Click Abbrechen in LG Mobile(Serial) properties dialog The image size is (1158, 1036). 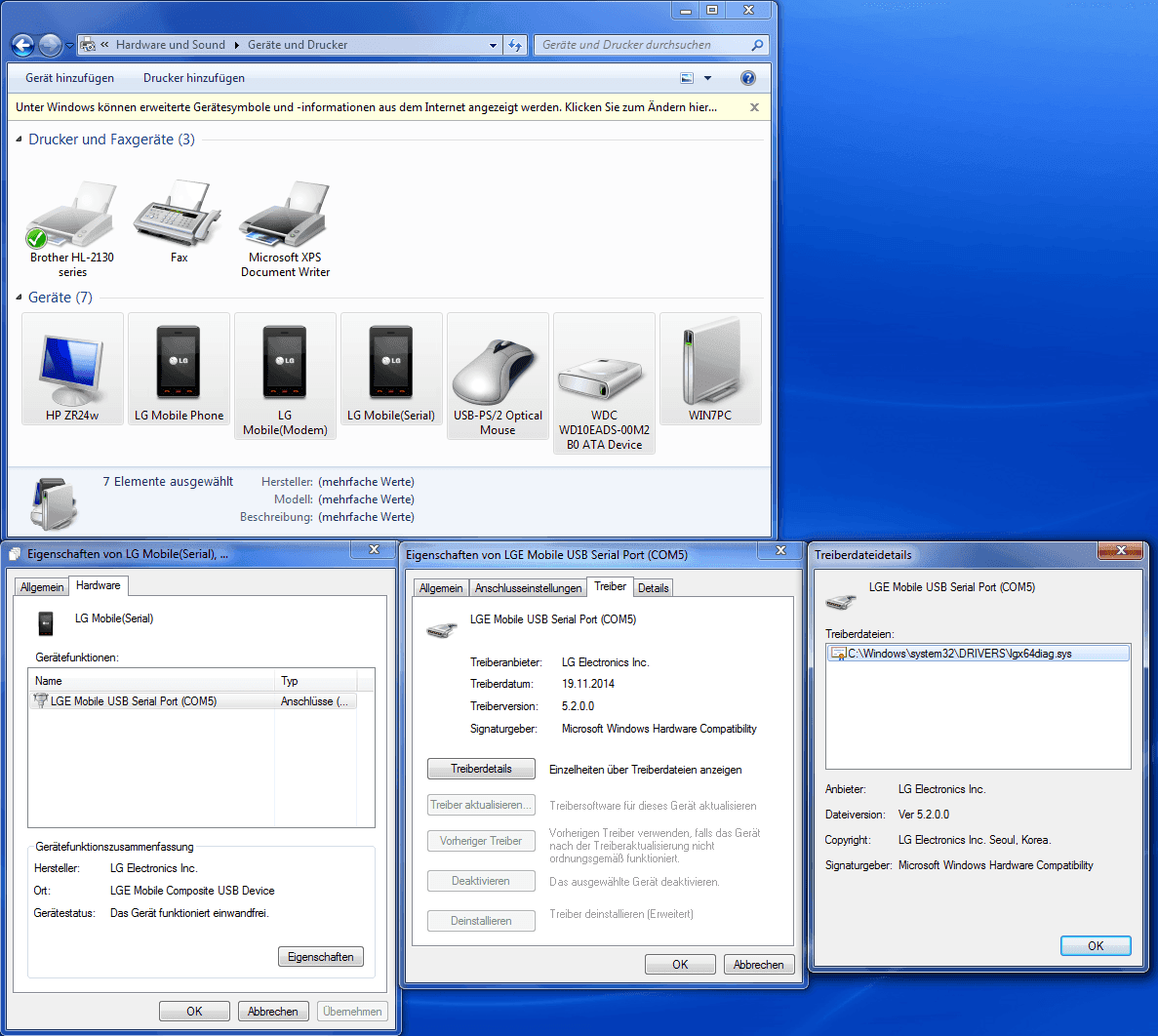click(x=272, y=1011)
